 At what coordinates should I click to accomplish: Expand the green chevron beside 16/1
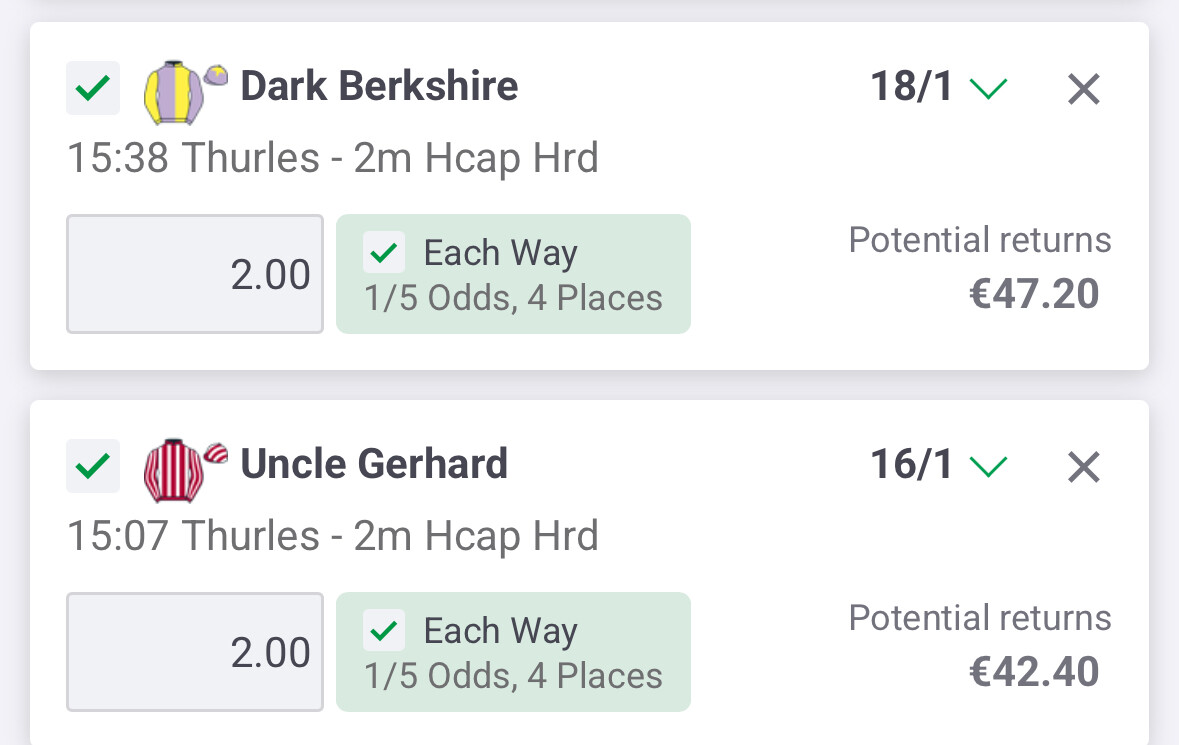click(x=988, y=467)
